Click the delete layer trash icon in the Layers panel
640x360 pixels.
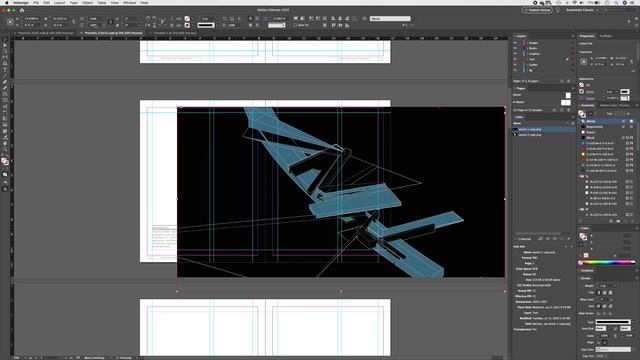[569, 81]
